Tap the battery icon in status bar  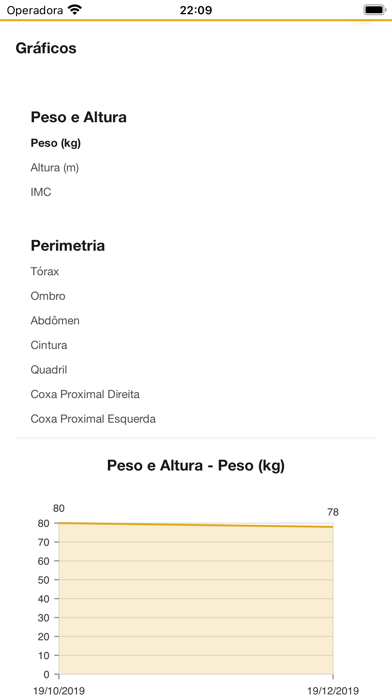coord(374,10)
